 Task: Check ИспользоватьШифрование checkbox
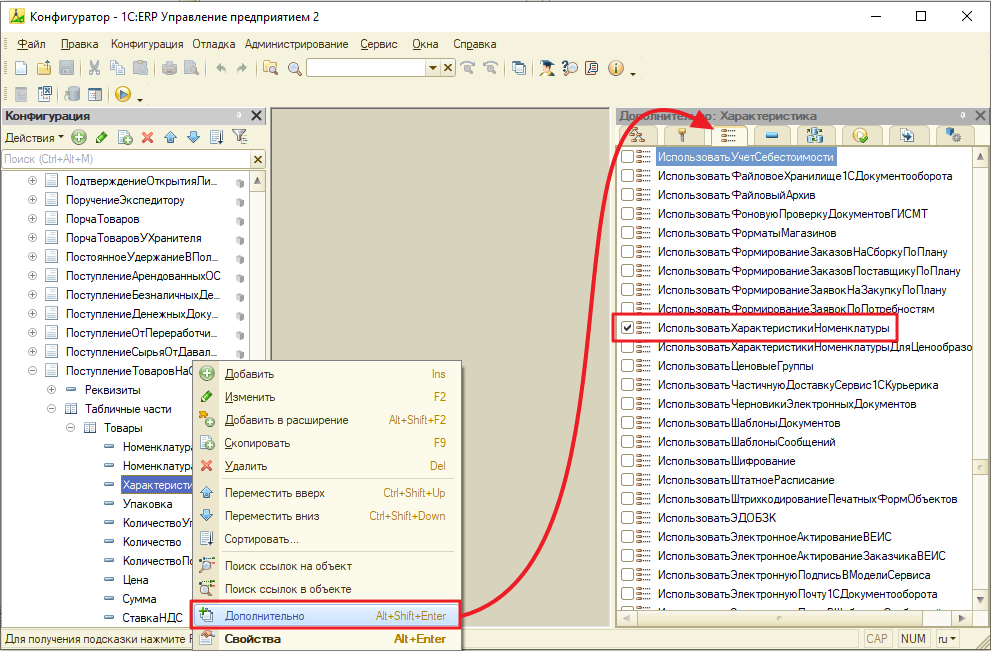coord(627,461)
